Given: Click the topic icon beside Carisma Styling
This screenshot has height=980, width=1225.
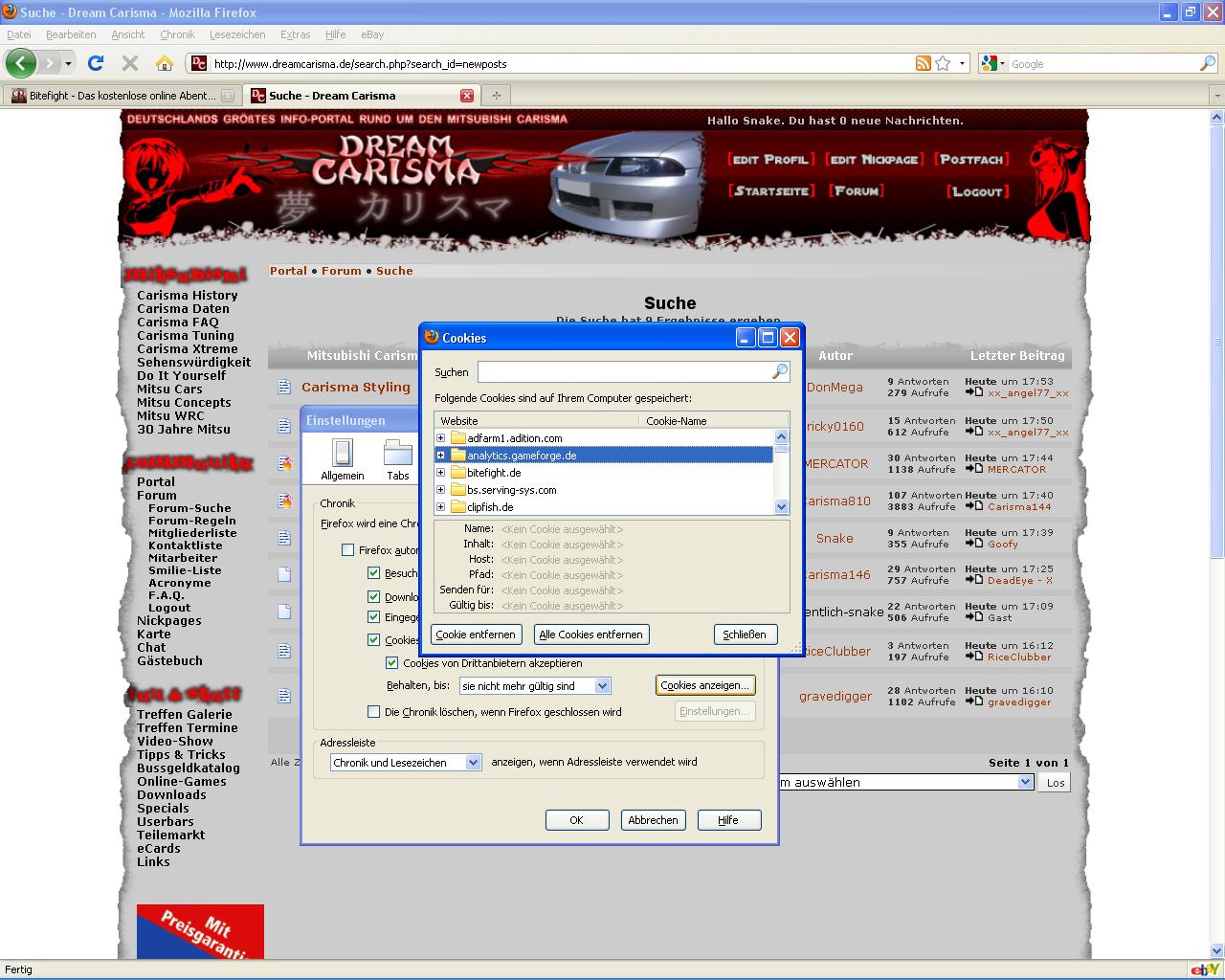Looking at the screenshot, I should (284, 387).
